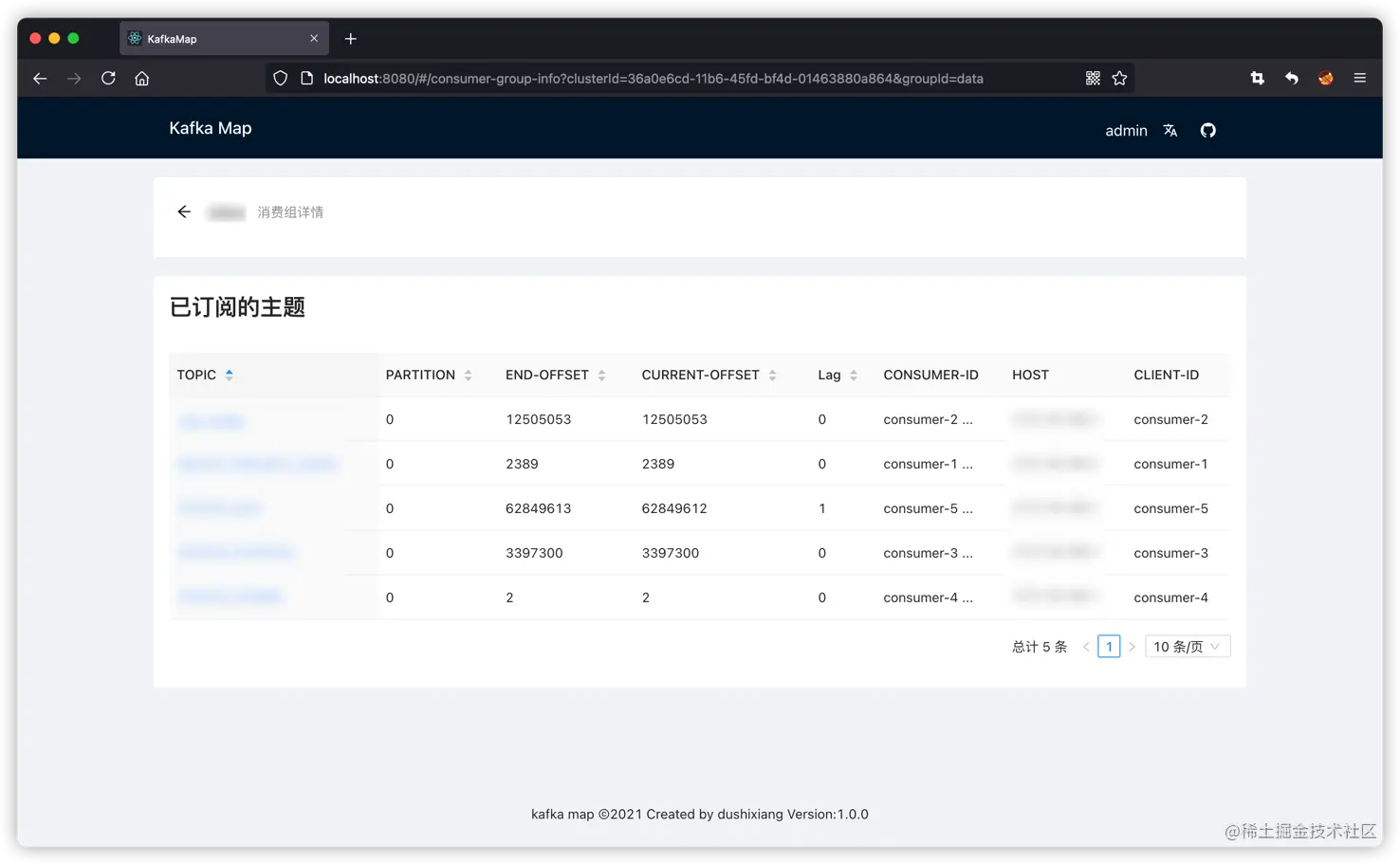Click the Kafka Map logo title
Viewport: 1400px width, 864px height.
[211, 128]
